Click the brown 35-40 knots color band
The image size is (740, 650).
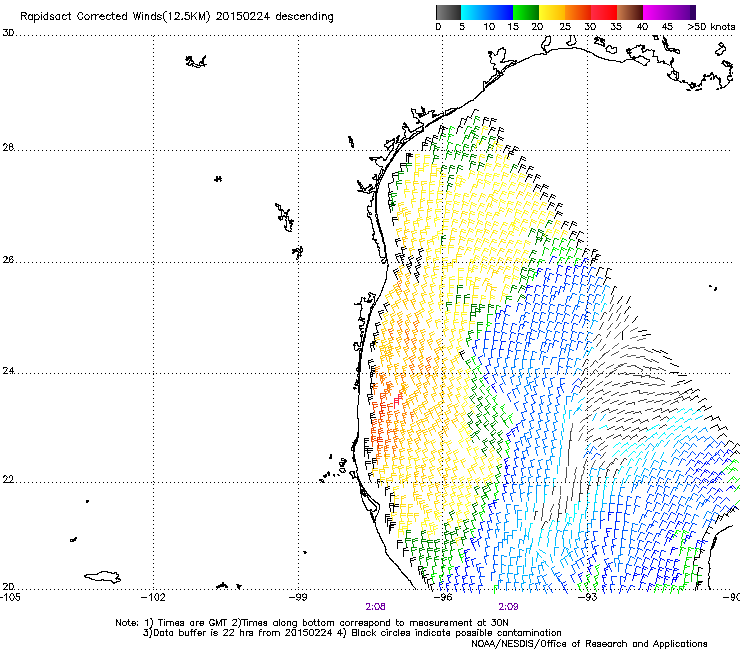tap(630, 12)
